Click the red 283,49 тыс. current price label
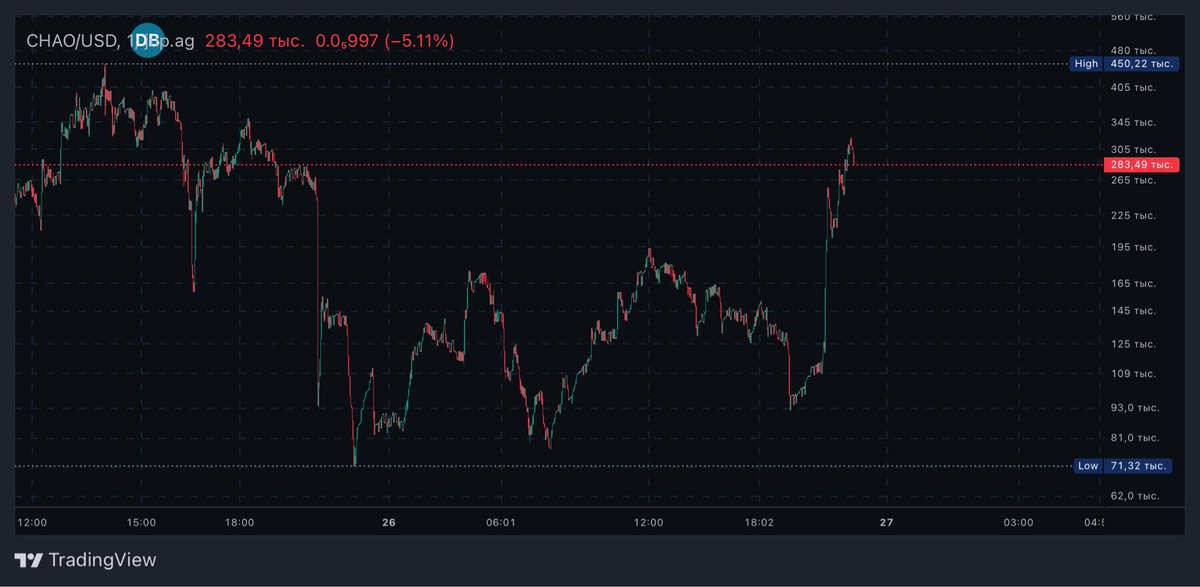1200x587 pixels. click(x=1142, y=164)
